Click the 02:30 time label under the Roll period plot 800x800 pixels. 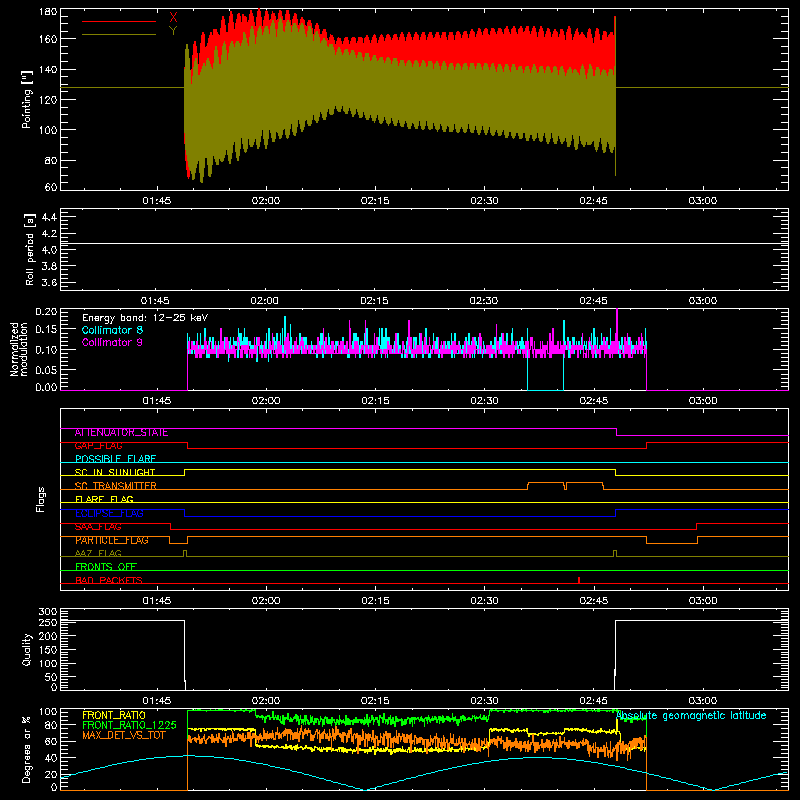click(484, 301)
